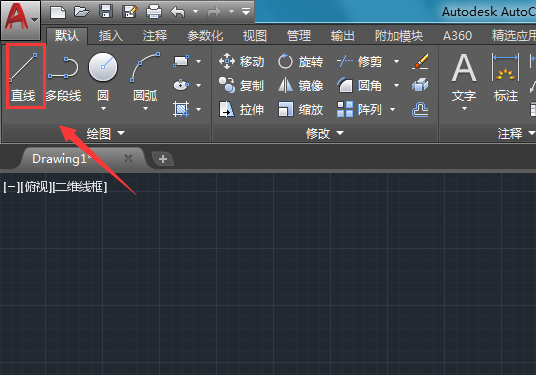This screenshot has height=375, width=536.
Task: Switch to the 默认 ribbon tab
Action: (67, 36)
